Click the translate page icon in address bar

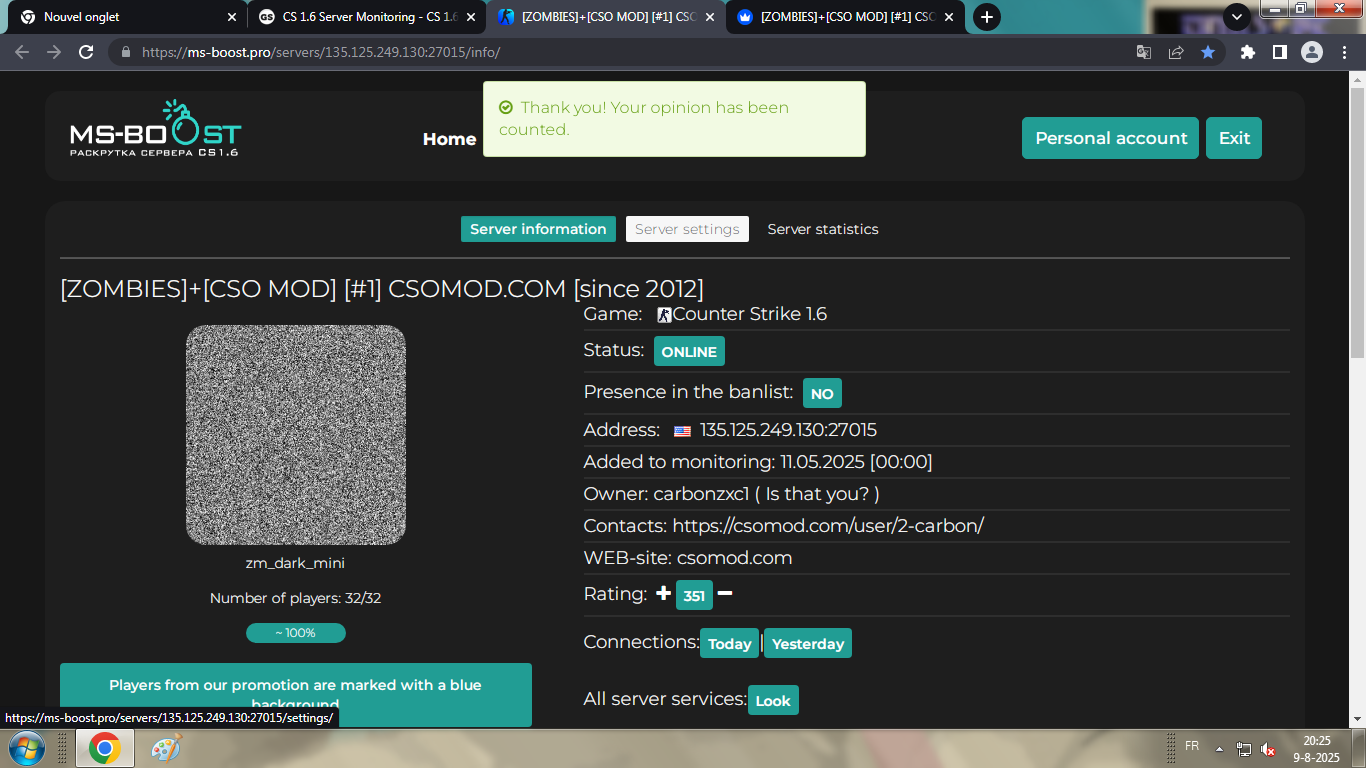coord(1144,52)
